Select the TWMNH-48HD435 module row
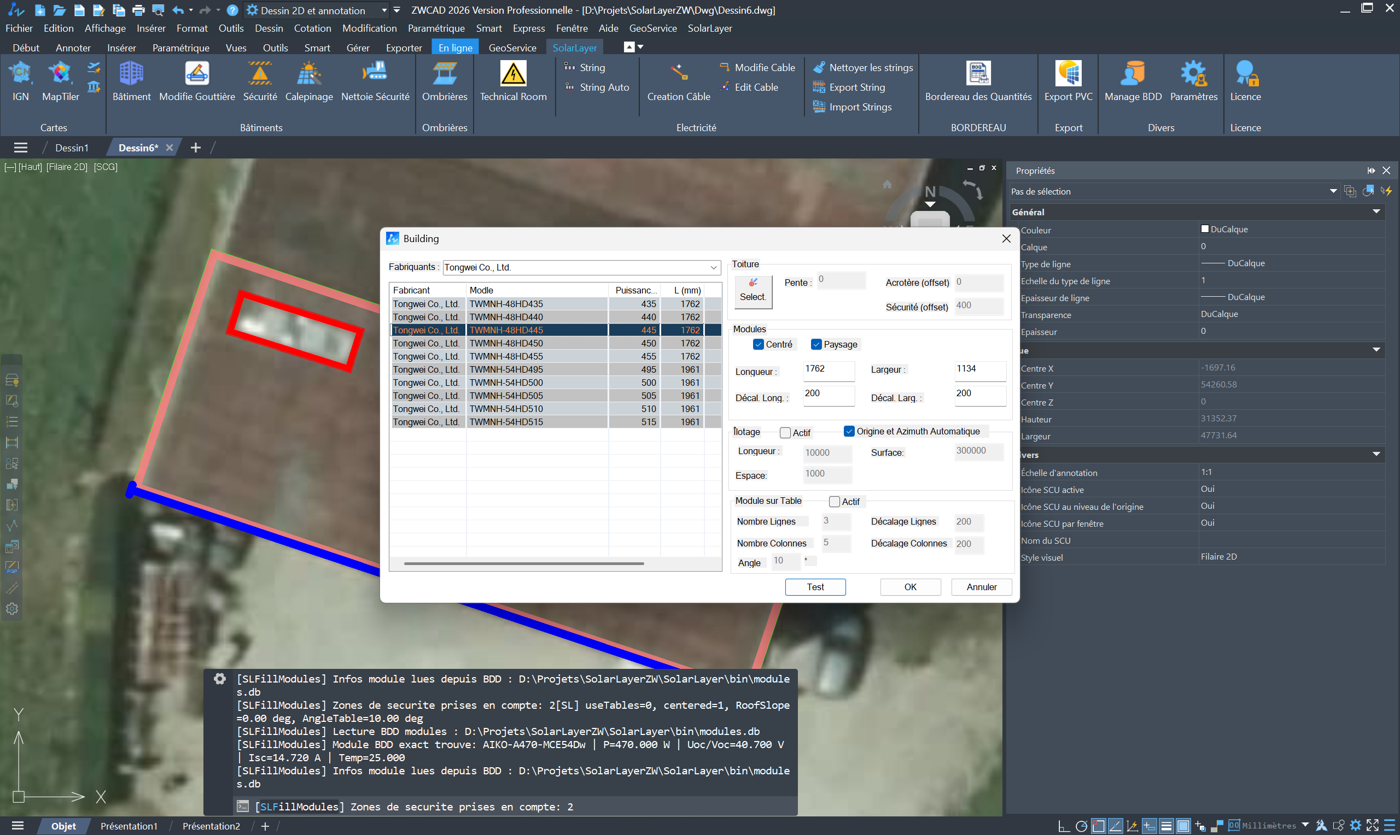This screenshot has width=1400, height=835. pos(555,304)
